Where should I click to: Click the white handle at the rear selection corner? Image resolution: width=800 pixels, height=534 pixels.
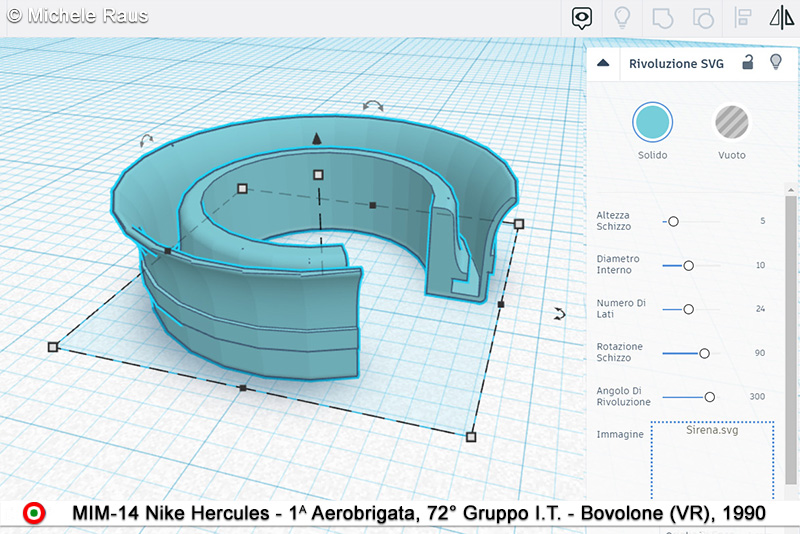[x=242, y=189]
